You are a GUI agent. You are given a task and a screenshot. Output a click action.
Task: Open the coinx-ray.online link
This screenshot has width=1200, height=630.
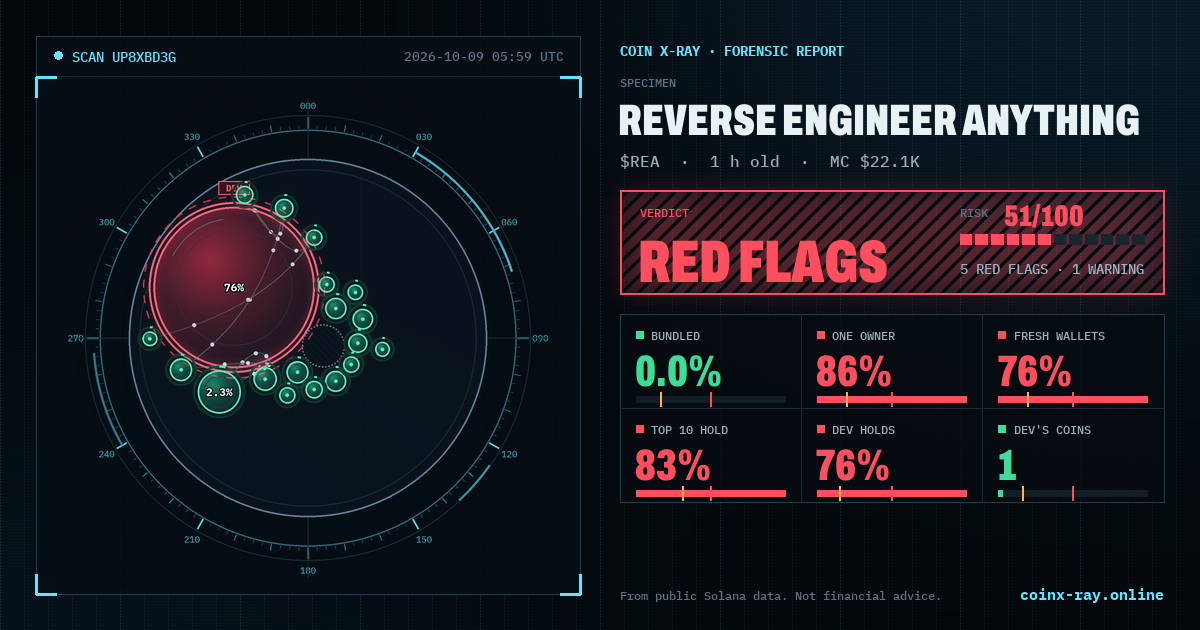(1092, 595)
